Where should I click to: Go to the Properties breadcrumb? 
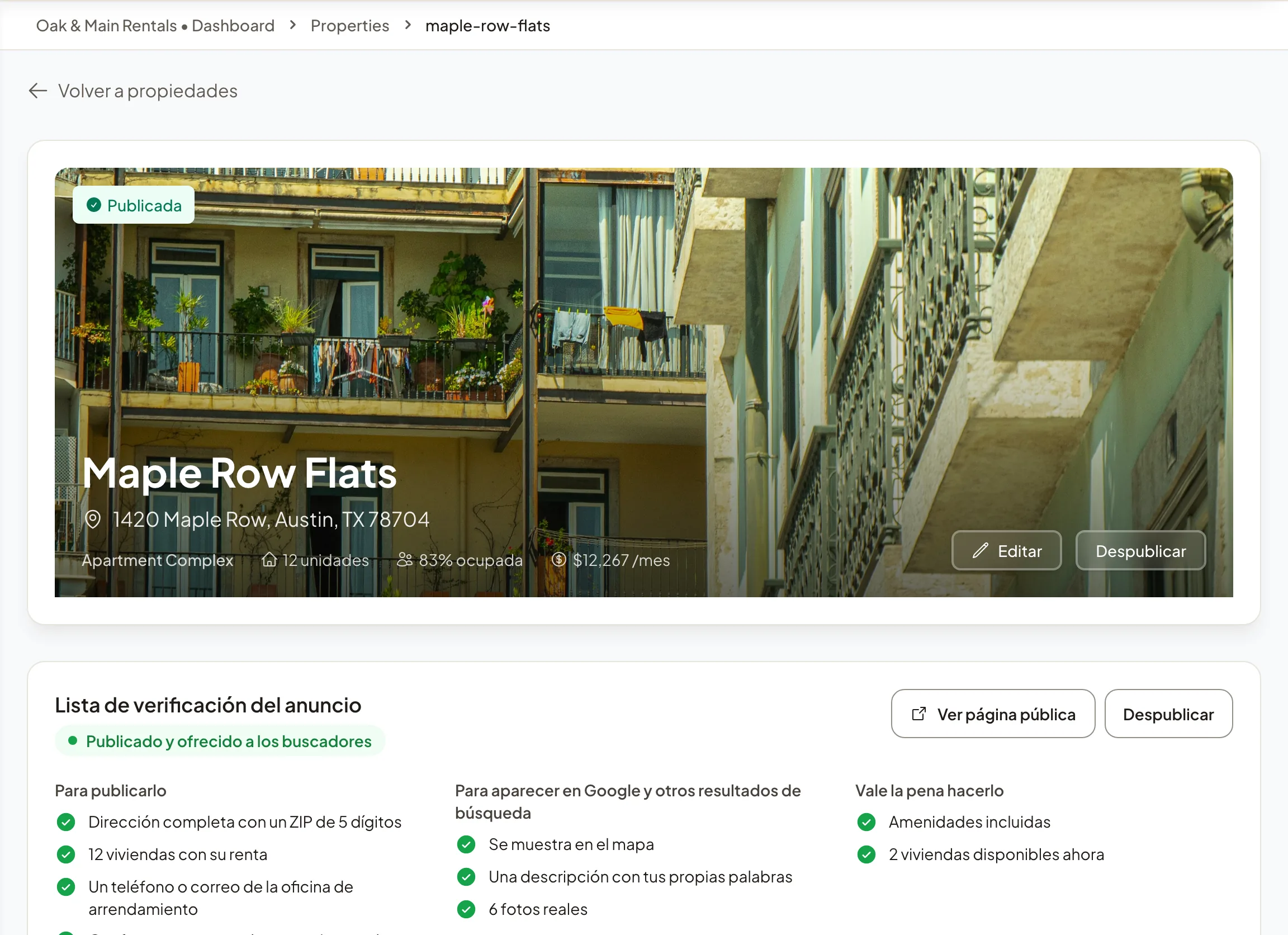(x=350, y=26)
